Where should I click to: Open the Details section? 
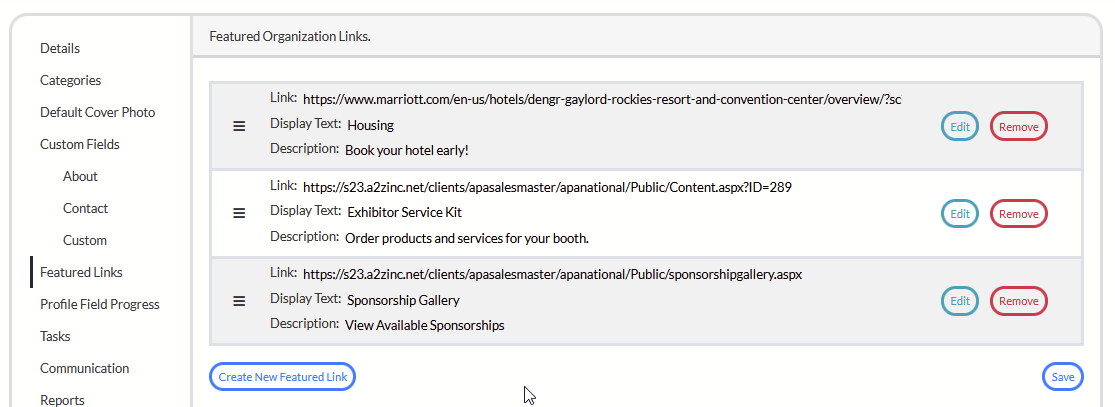(60, 48)
